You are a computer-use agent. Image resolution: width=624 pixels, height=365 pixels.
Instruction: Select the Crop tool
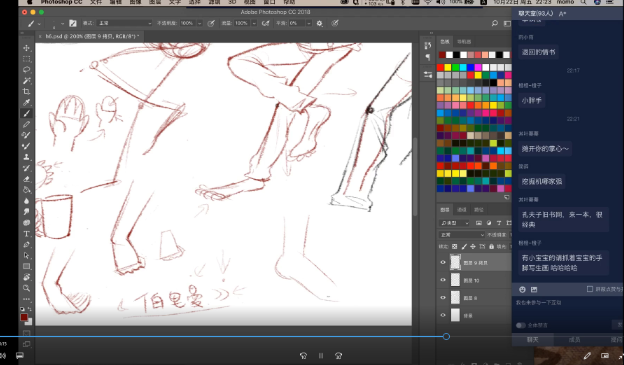tap(27, 92)
